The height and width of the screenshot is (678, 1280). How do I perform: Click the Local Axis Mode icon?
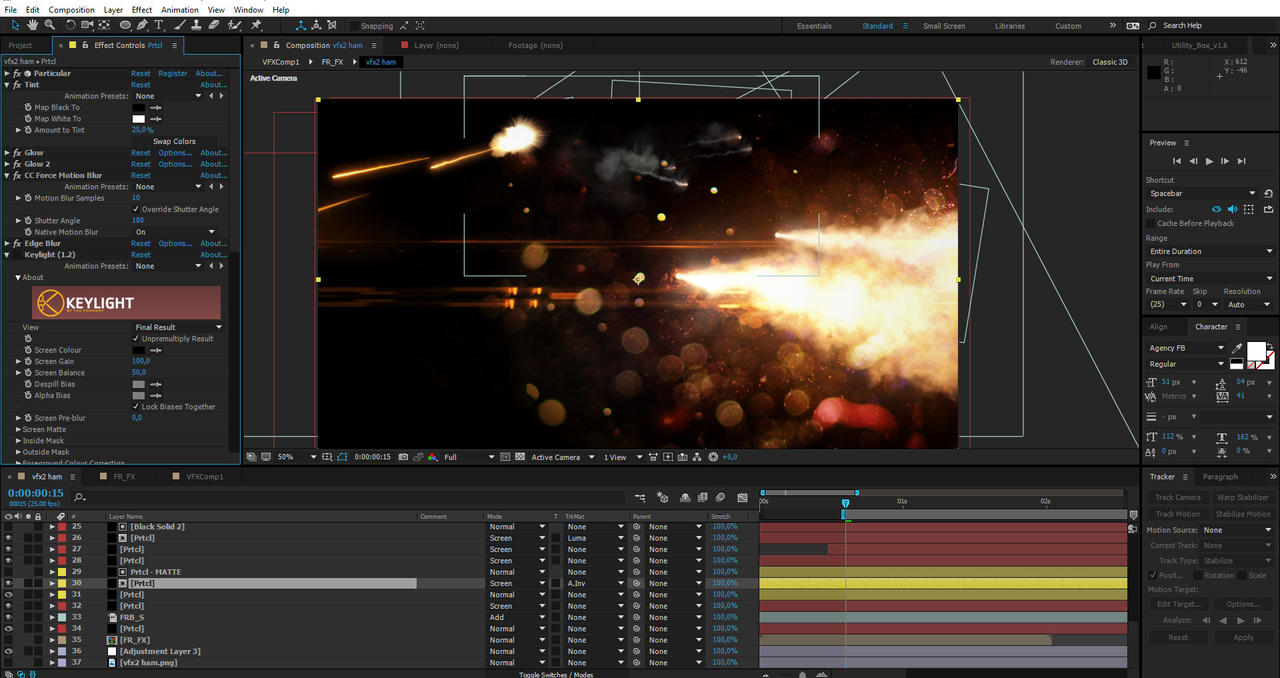pos(301,25)
